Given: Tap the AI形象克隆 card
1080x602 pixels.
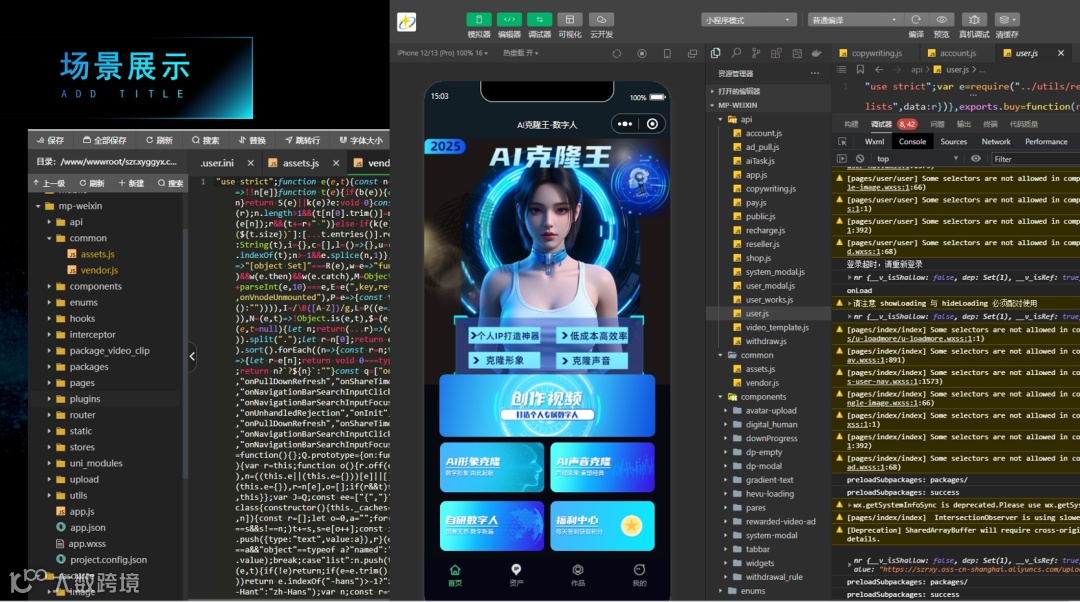Looking at the screenshot, I should (492, 467).
